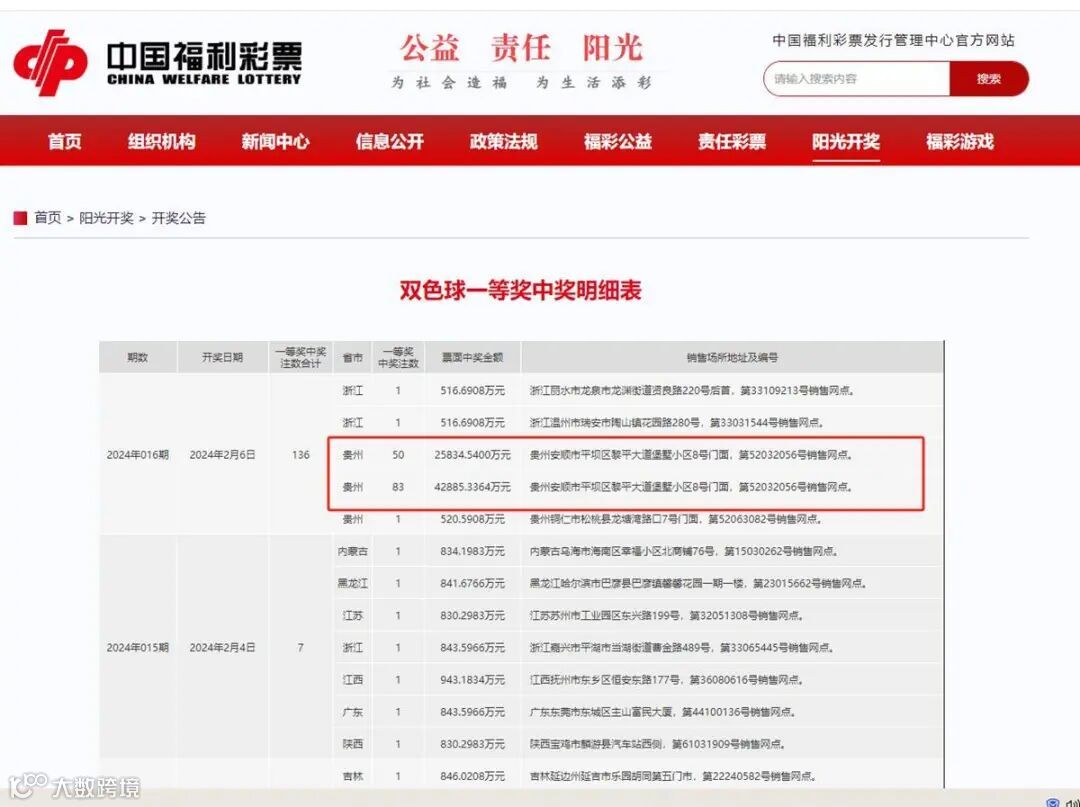The image size is (1080, 807).
Task: Click the address containing 第15030262号
Action: (684, 552)
